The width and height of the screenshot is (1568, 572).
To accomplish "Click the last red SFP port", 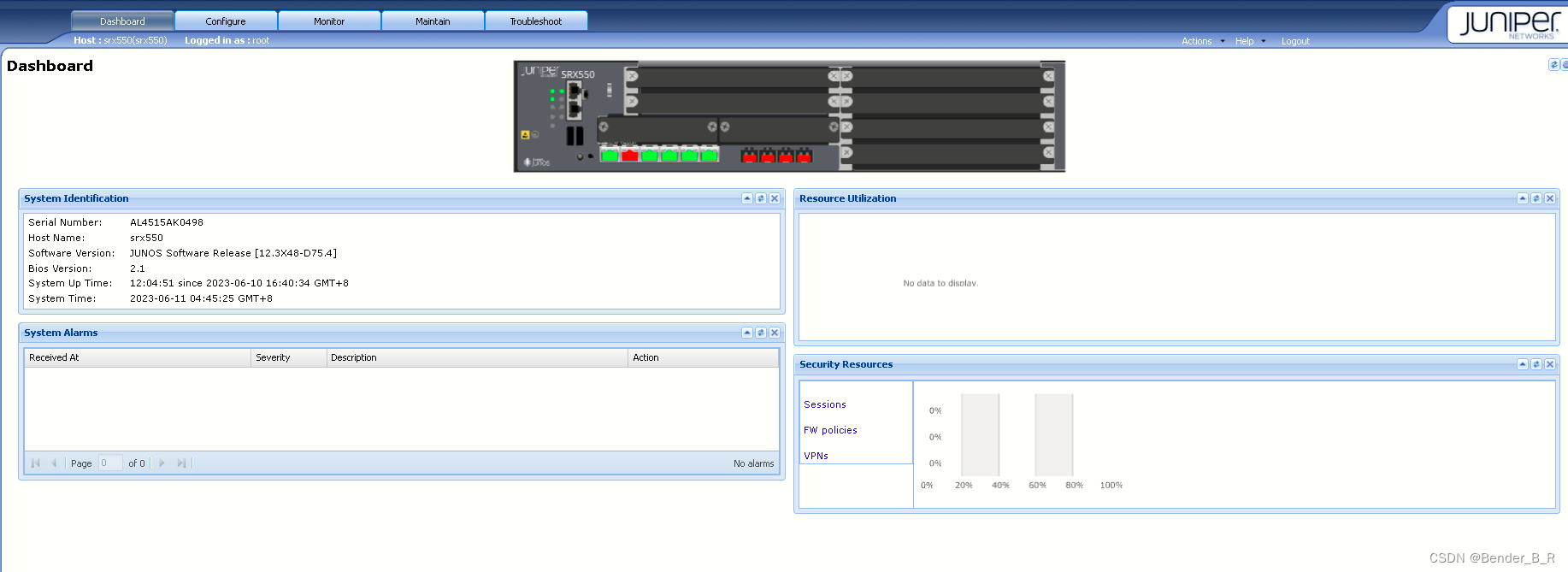I will tap(804, 155).
